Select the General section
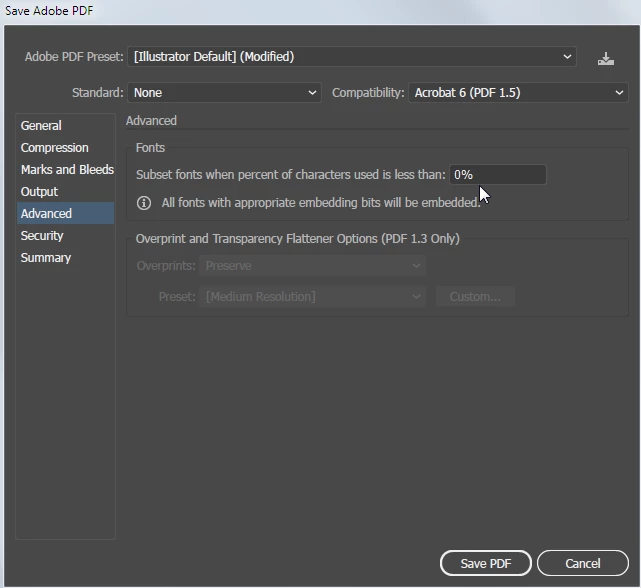Image resolution: width=641 pixels, height=588 pixels. click(x=65, y=126)
